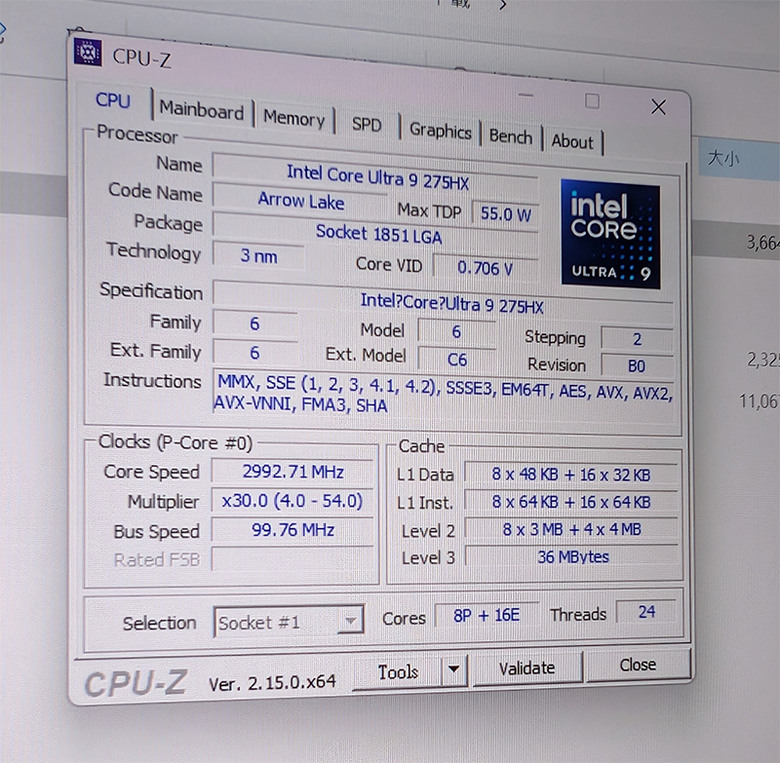This screenshot has height=763, width=780.
Task: Click the Cores value 8P + 16E
Action: coord(487,615)
